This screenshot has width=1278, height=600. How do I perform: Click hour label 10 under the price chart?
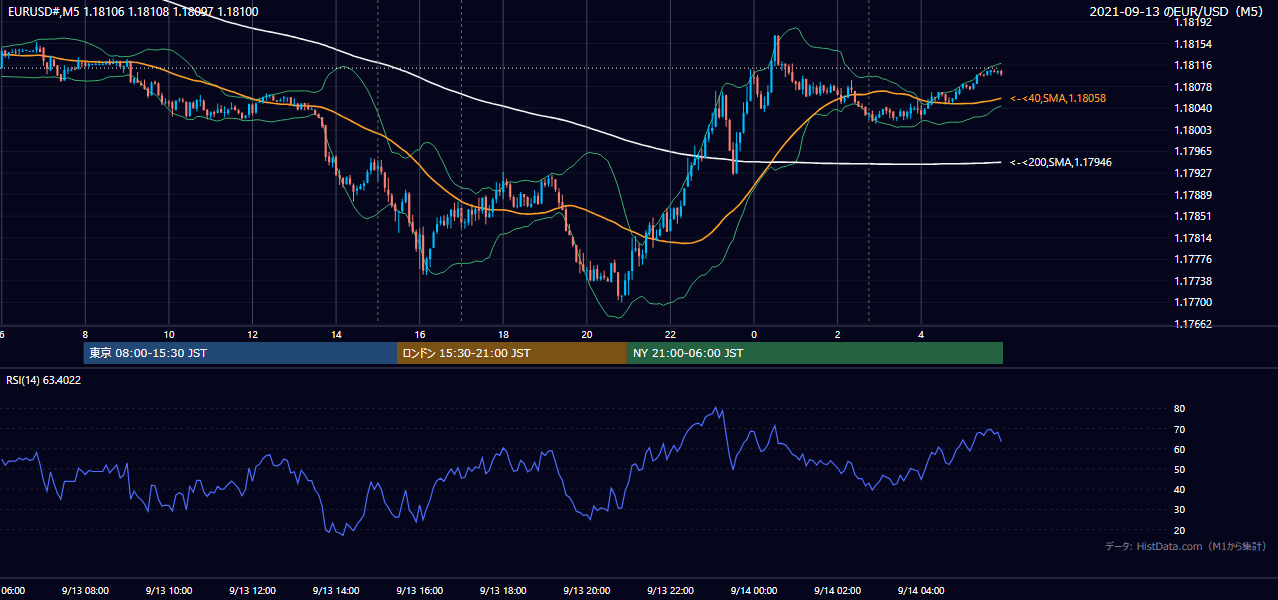[x=169, y=334]
